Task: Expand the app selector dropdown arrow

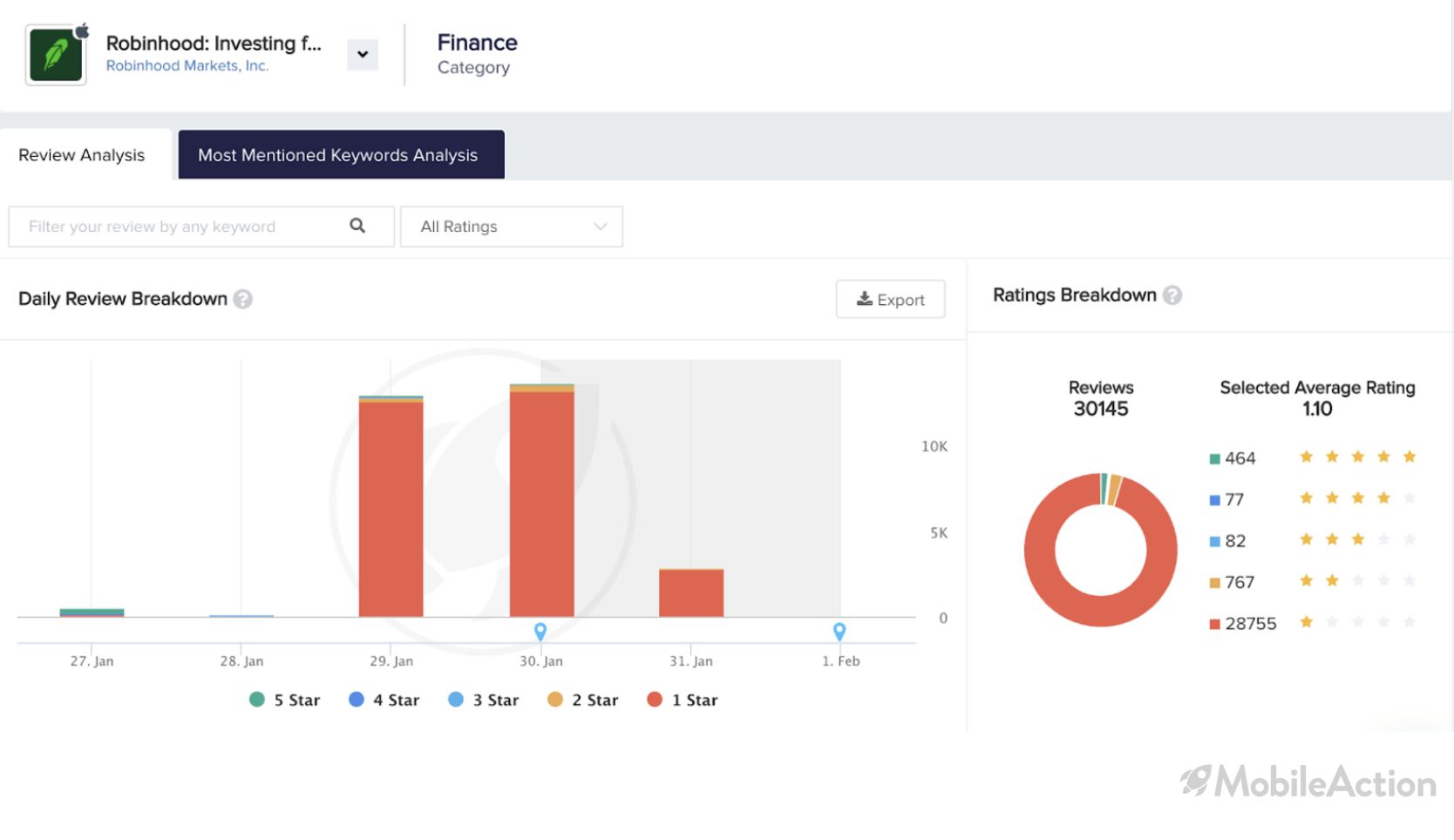Action: pyautogui.click(x=363, y=54)
